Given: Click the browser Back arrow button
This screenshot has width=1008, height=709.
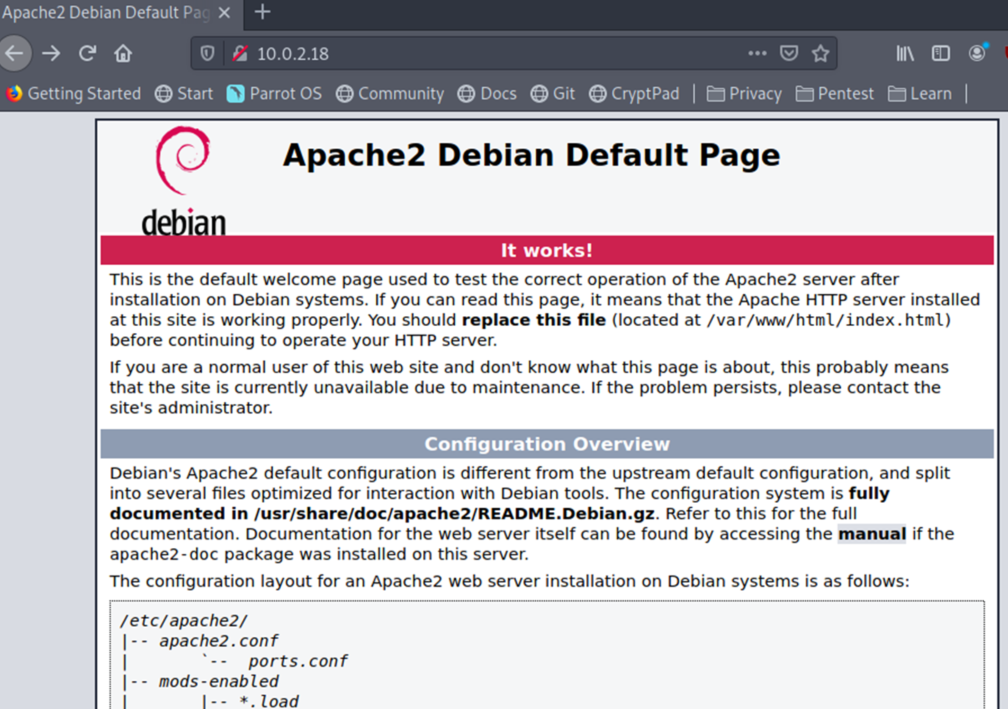Looking at the screenshot, I should tap(14, 53).
